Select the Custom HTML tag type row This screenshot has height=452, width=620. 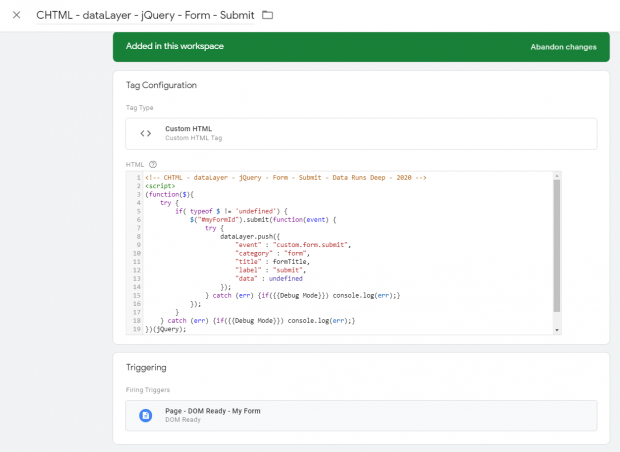coord(360,133)
